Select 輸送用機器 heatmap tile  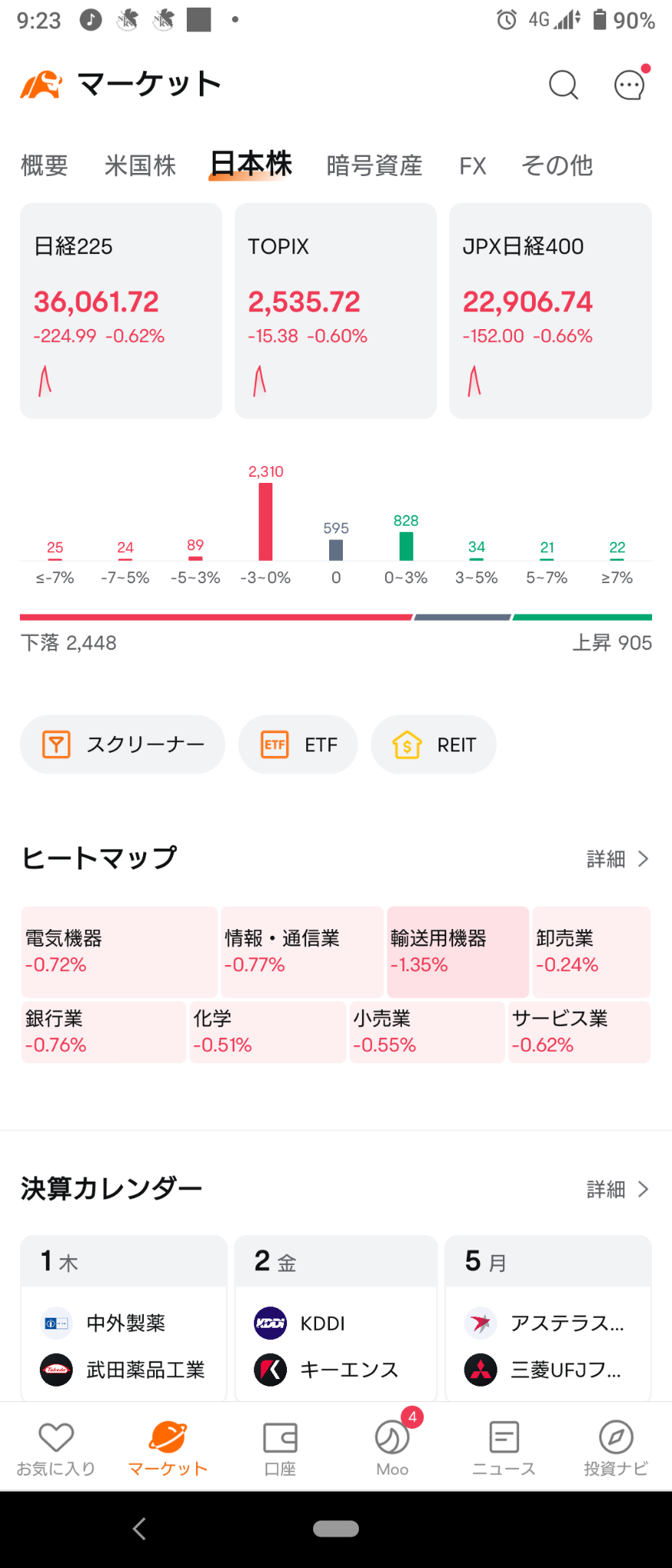pos(458,952)
